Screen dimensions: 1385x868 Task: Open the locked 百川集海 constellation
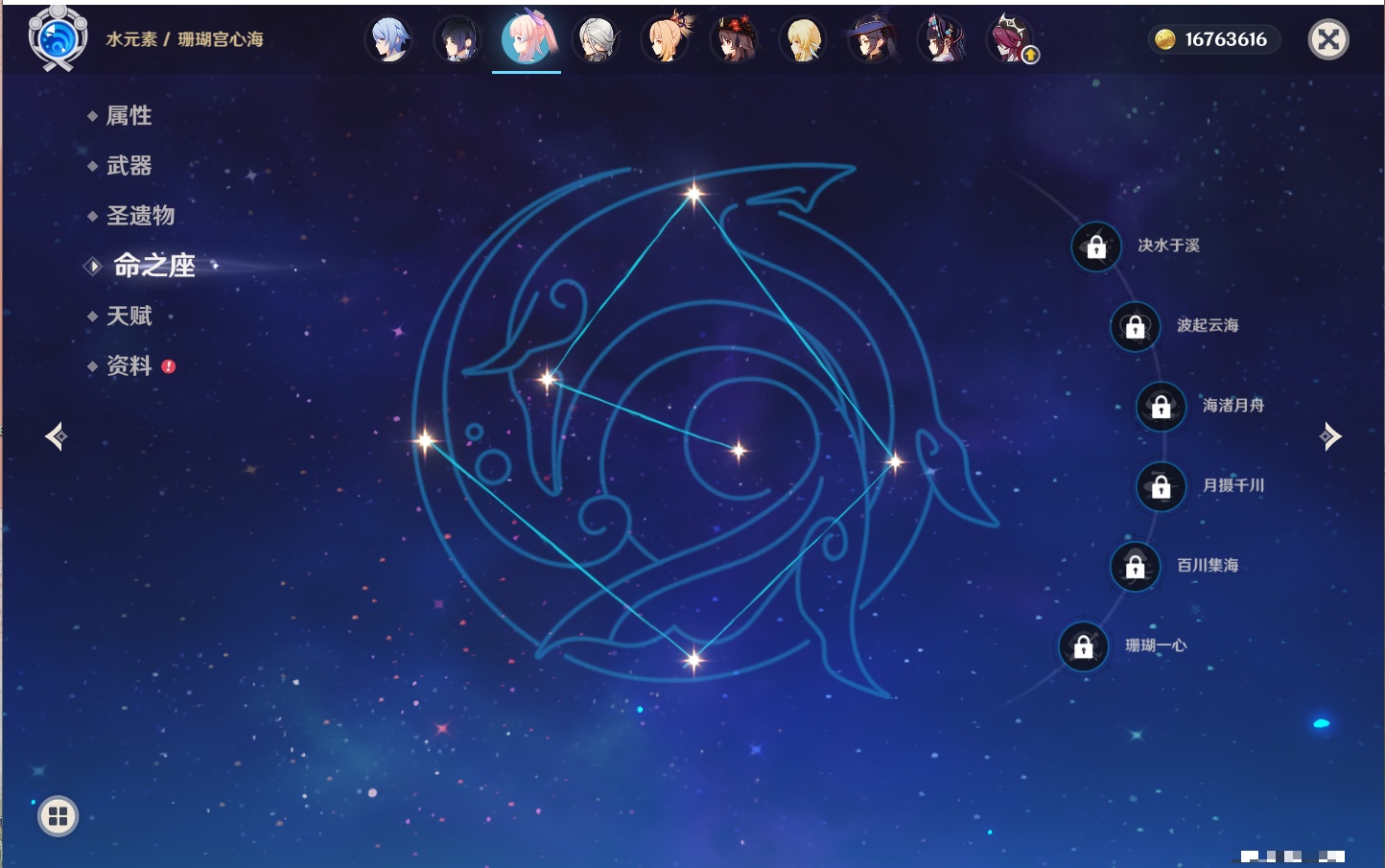[1136, 567]
